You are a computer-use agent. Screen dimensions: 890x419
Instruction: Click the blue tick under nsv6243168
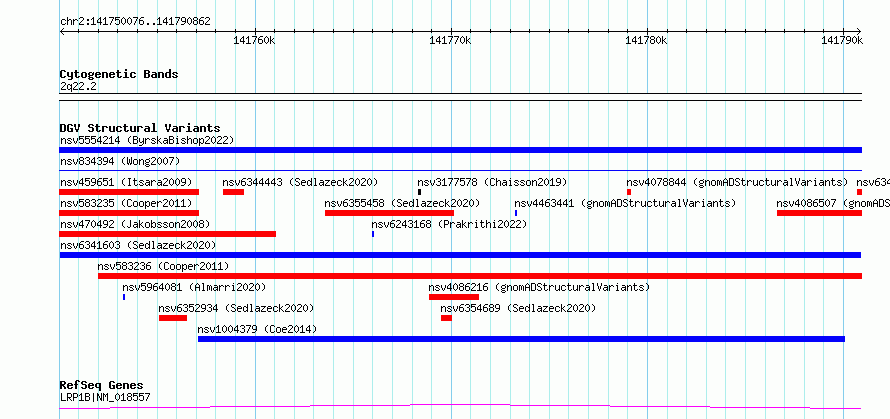(373, 234)
